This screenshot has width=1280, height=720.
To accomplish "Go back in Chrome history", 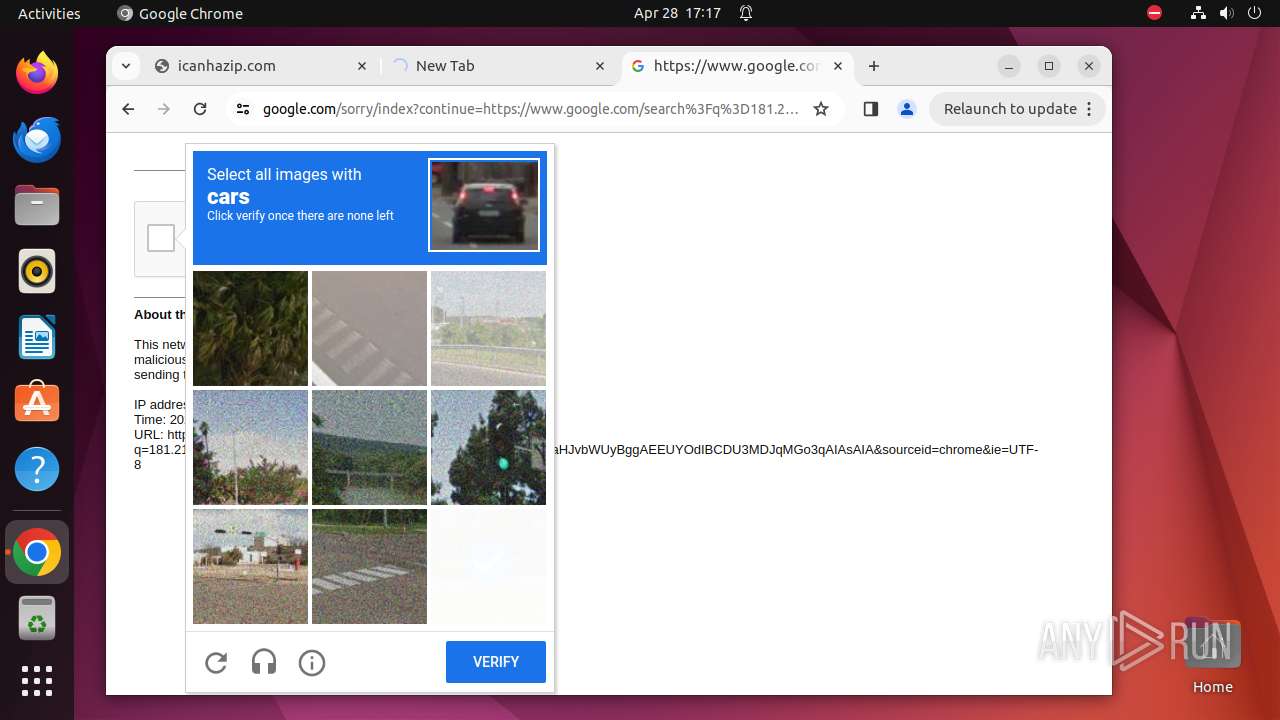I will coord(128,109).
